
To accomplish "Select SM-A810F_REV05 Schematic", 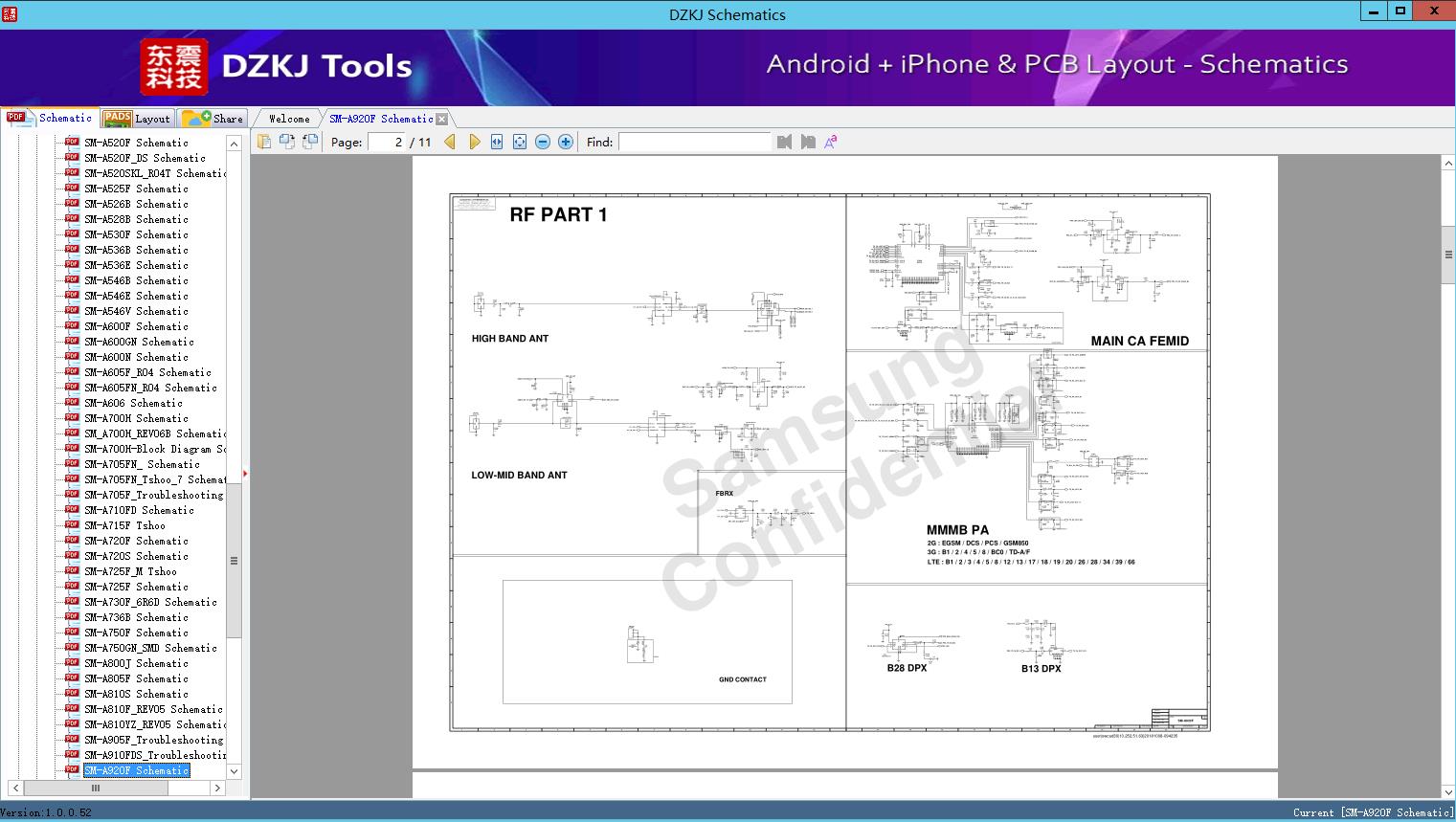I will point(153,709).
